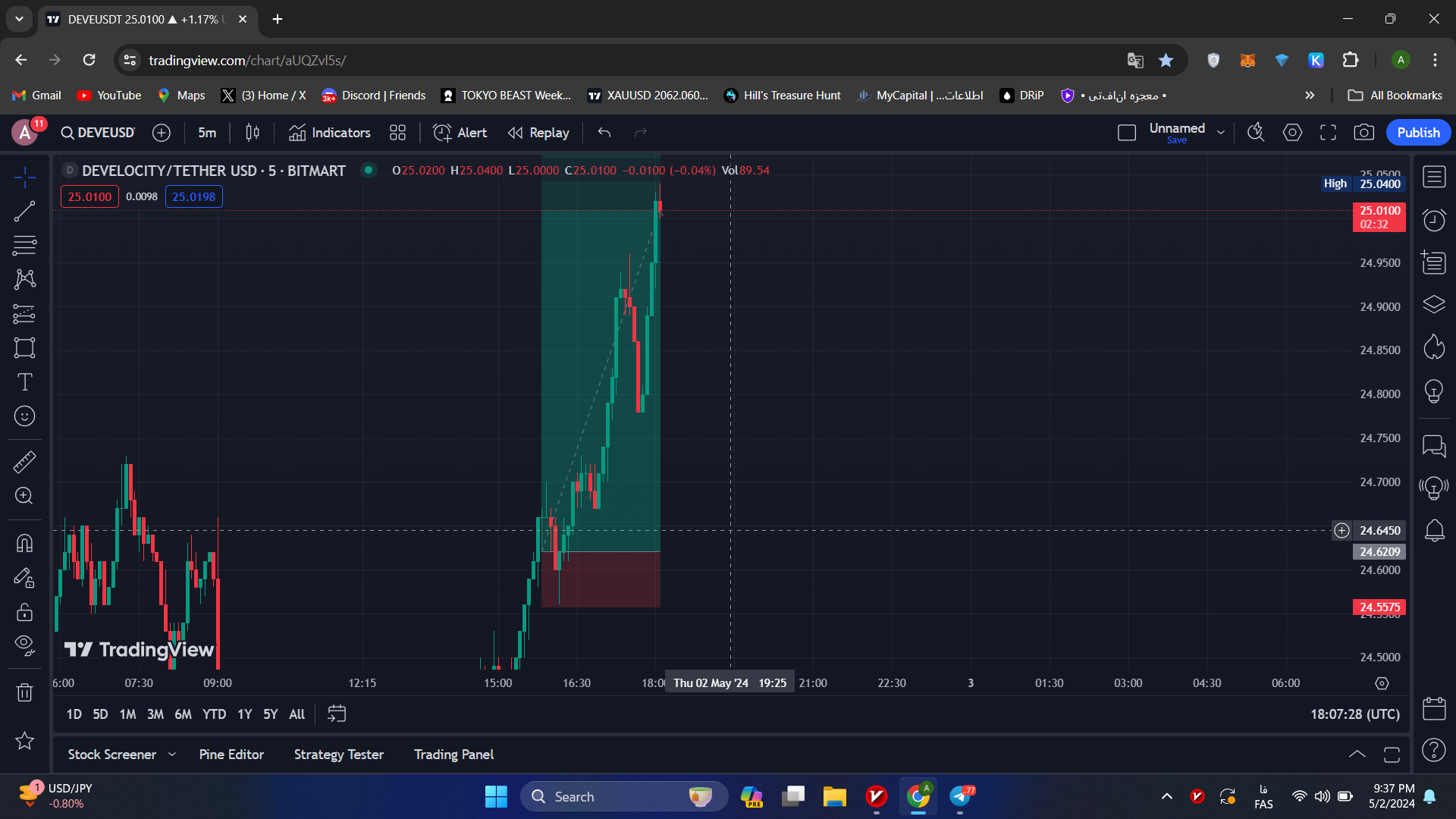
Task: Click the blue Publish button
Action: (1418, 133)
